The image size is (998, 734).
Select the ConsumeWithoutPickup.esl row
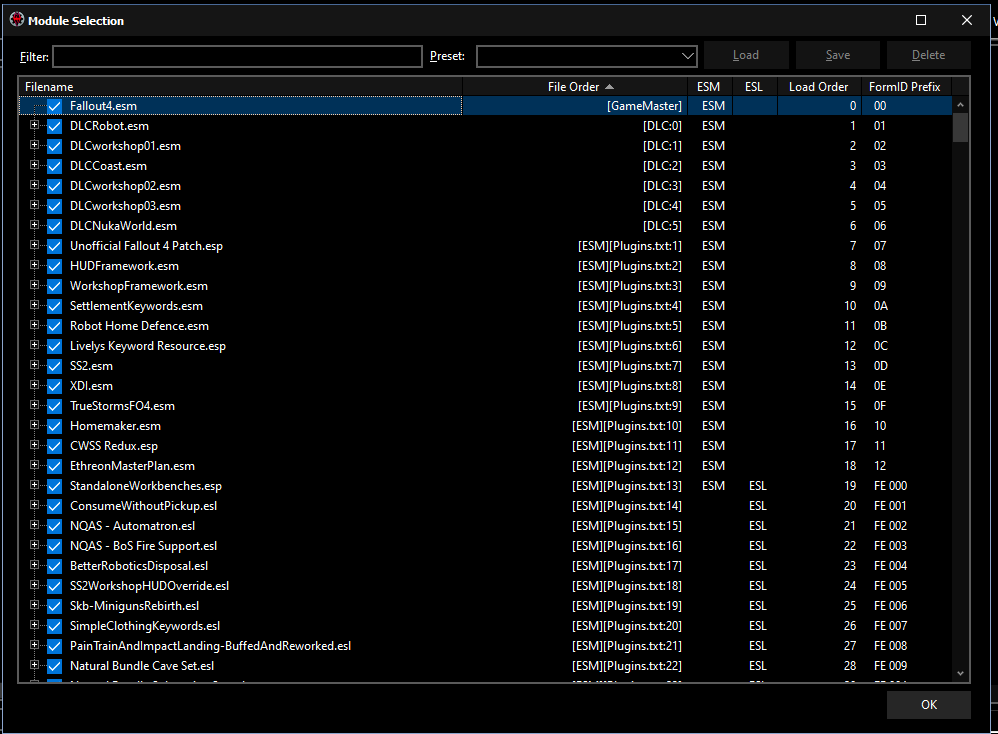[x=486, y=506]
